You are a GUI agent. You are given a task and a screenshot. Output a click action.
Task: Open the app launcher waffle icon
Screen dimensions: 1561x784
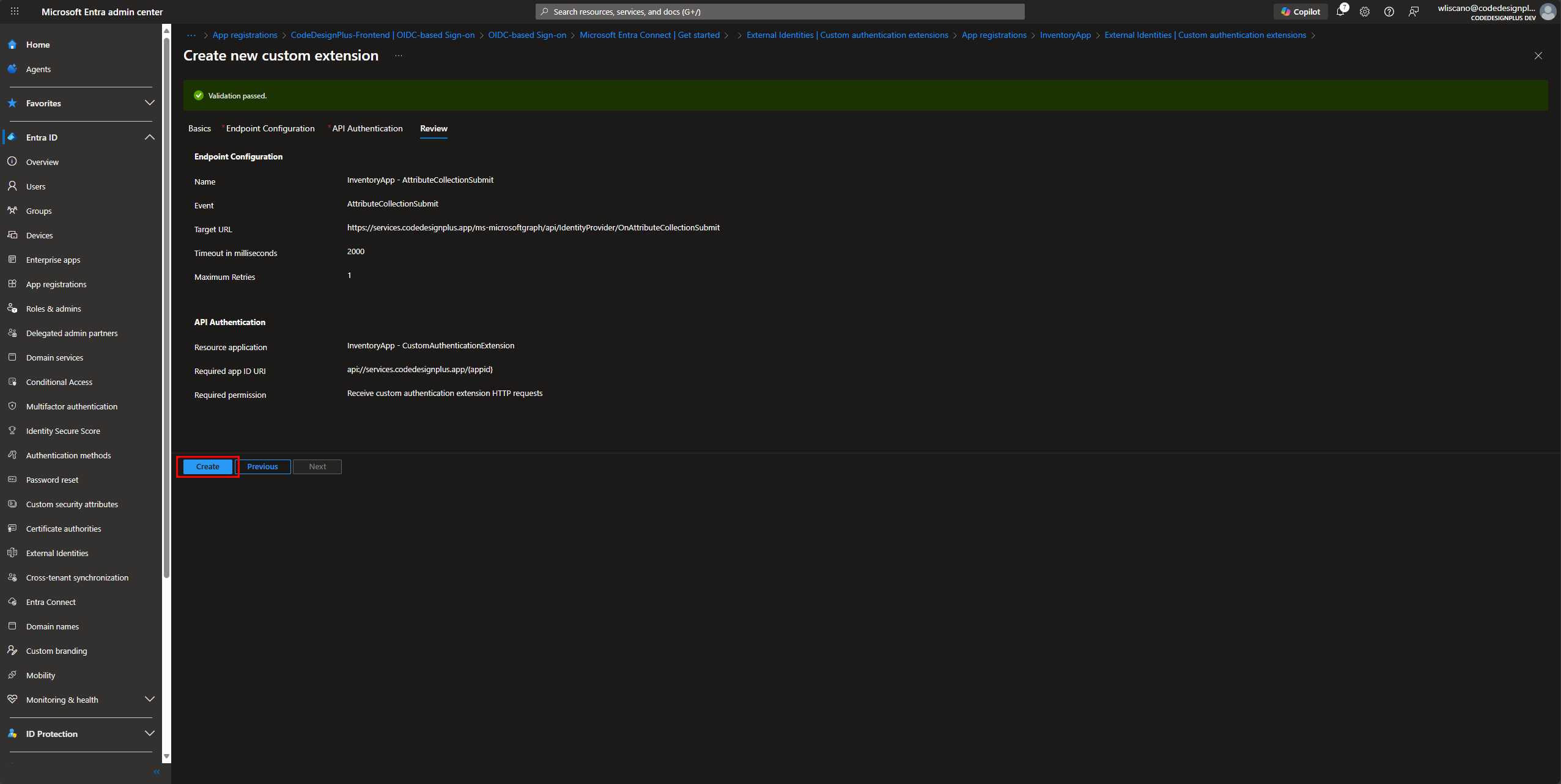tap(15, 12)
